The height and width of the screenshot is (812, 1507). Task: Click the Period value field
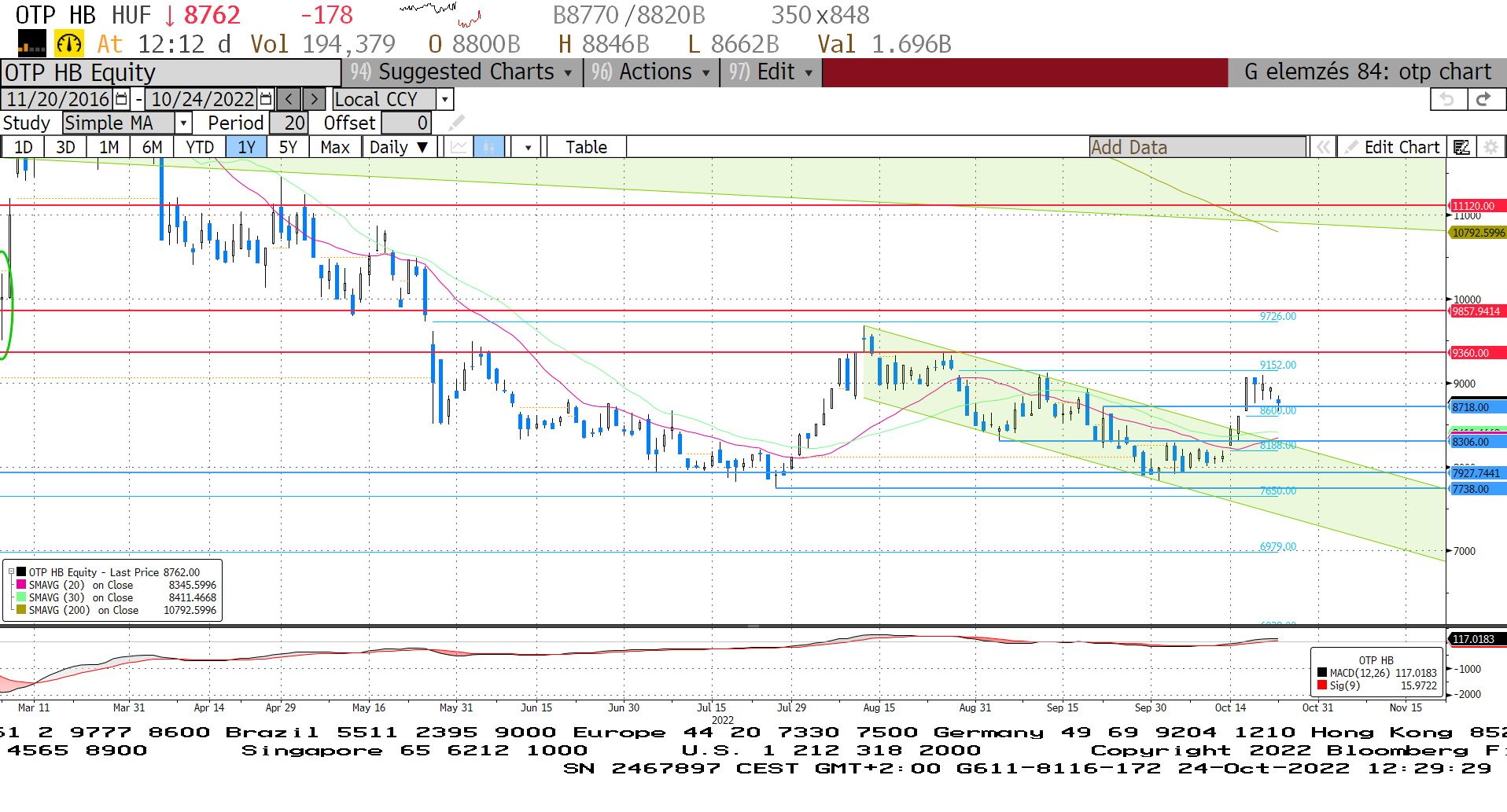coord(288,123)
